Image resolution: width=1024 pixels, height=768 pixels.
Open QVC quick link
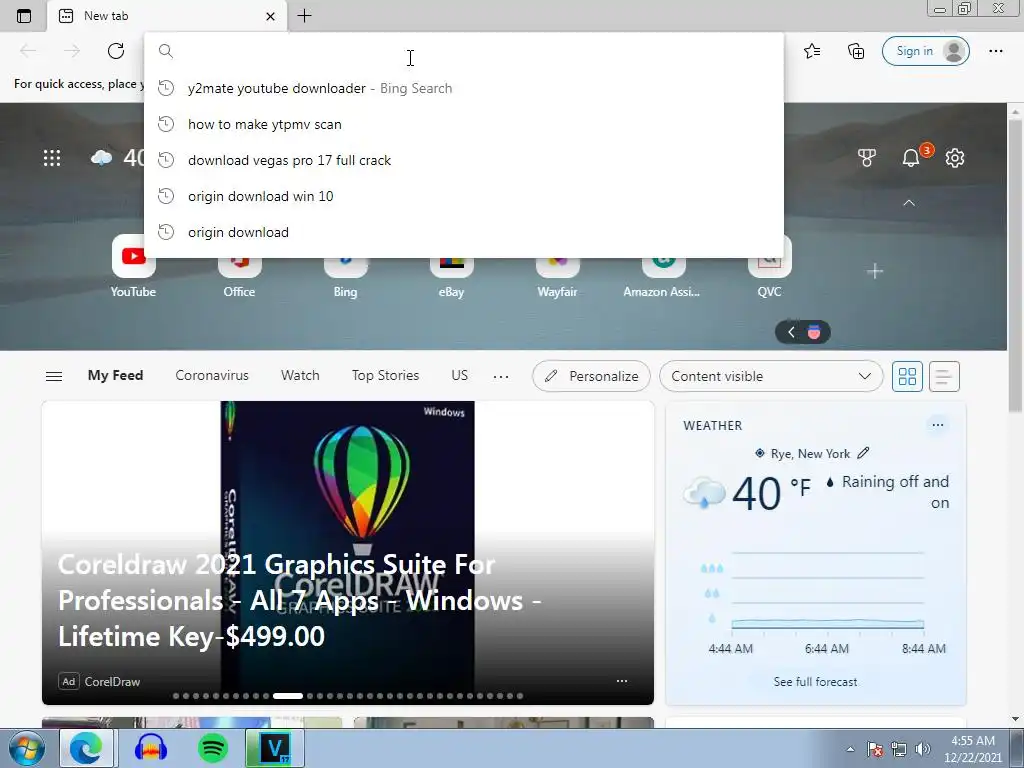[x=769, y=268]
